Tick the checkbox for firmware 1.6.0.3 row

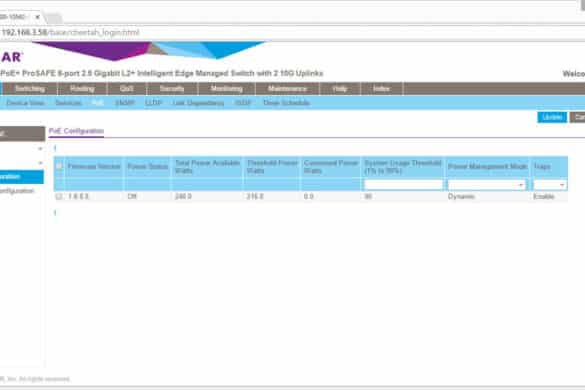(x=59, y=196)
